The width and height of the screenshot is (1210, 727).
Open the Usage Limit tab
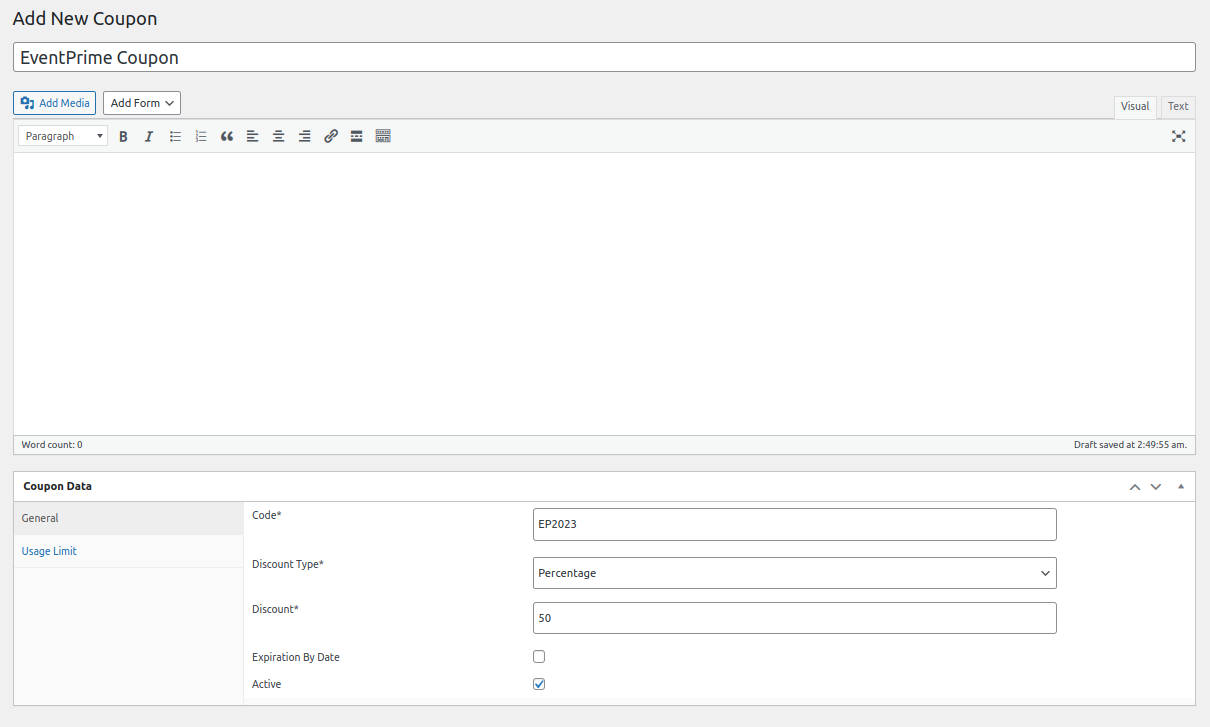pyautogui.click(x=49, y=551)
